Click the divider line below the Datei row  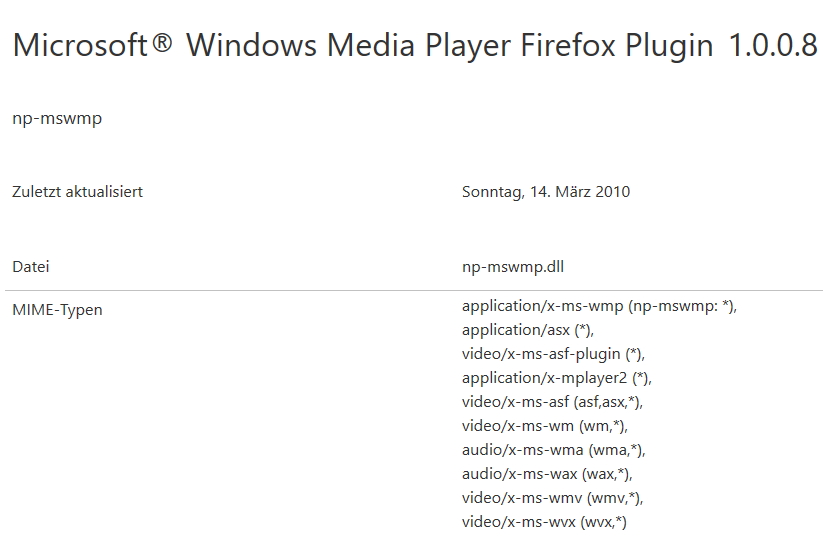point(411,291)
